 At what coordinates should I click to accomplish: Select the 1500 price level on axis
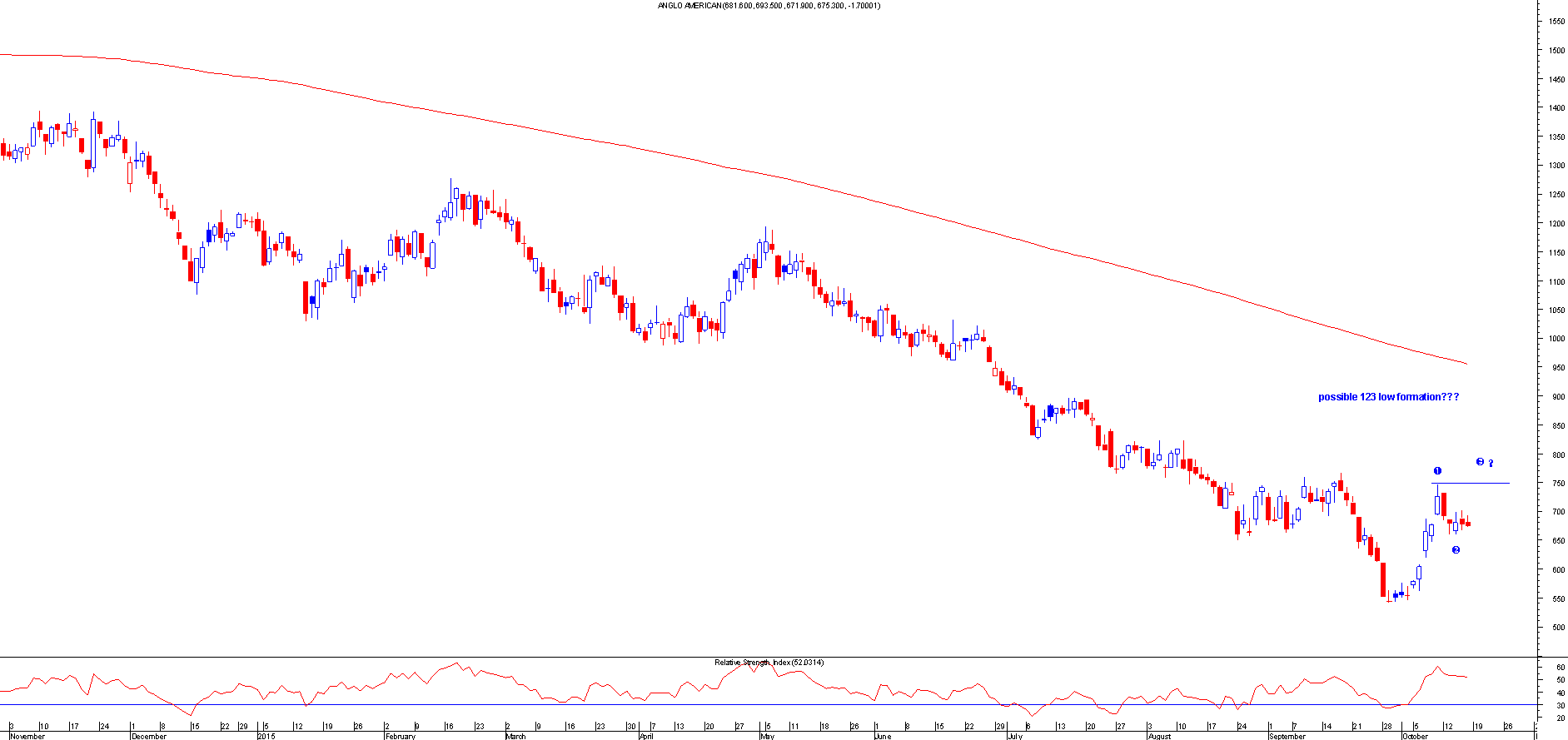pyautogui.click(x=1556, y=51)
